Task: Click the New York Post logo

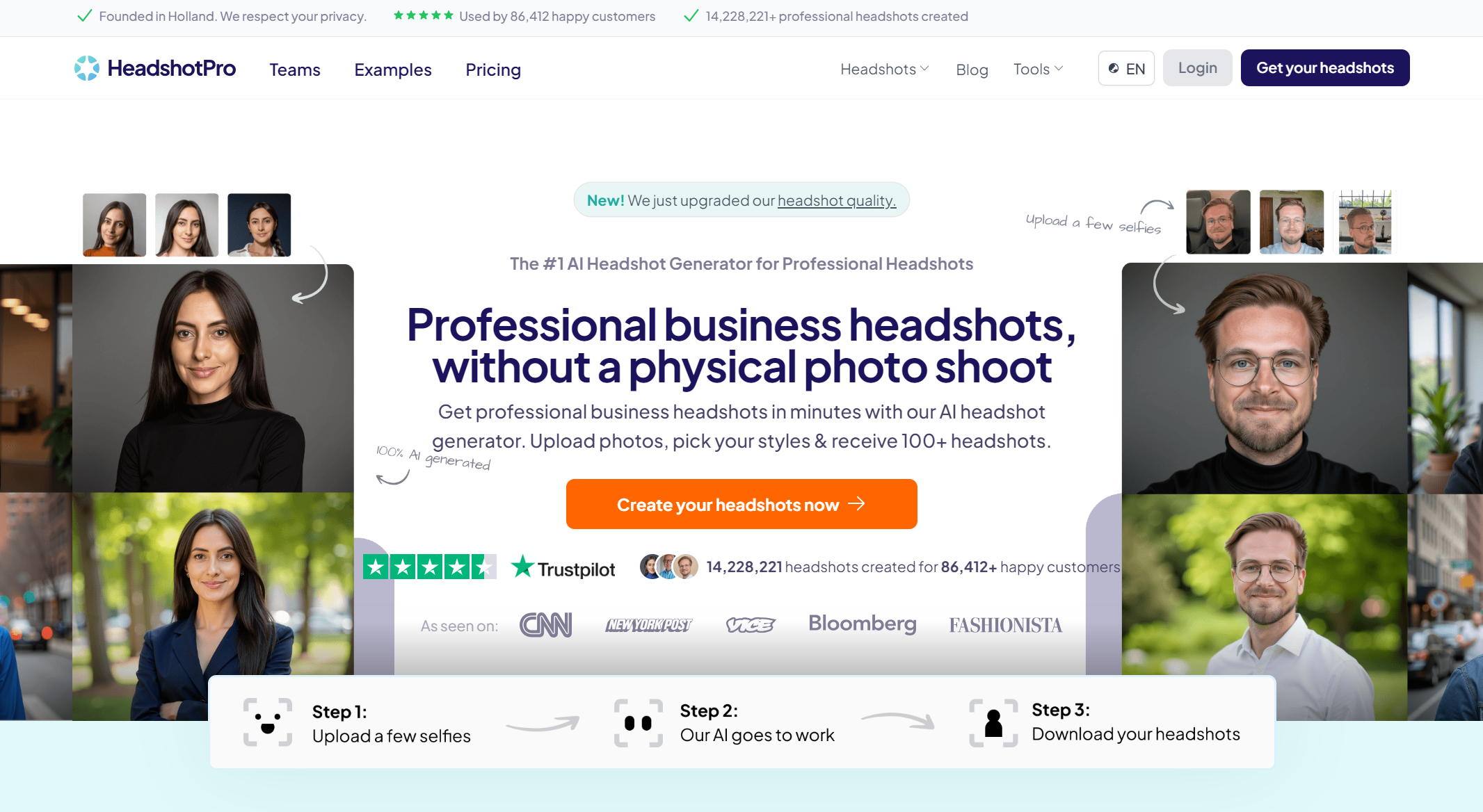Action: coord(648,625)
